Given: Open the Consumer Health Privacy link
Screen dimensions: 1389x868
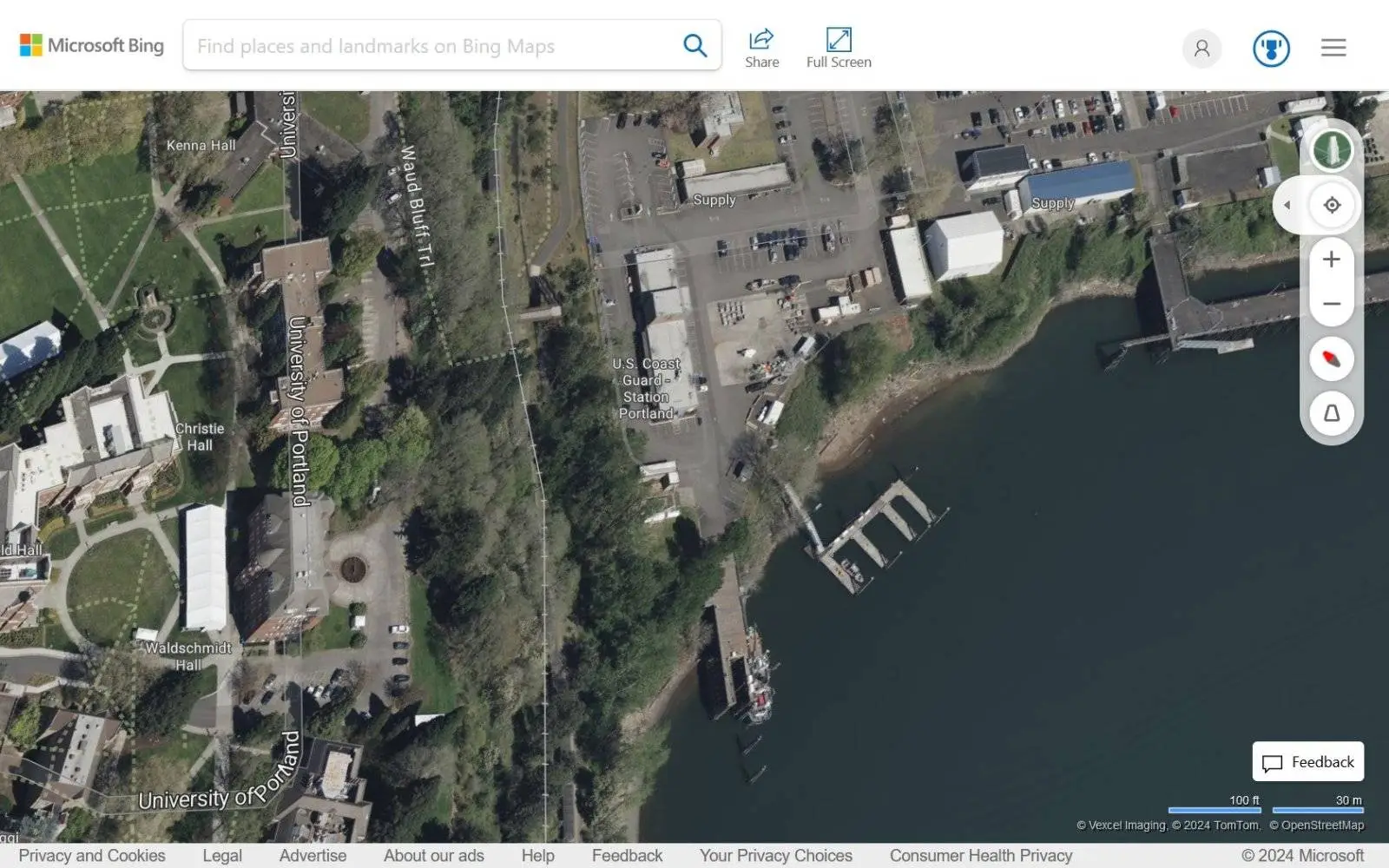Looking at the screenshot, I should point(981,856).
